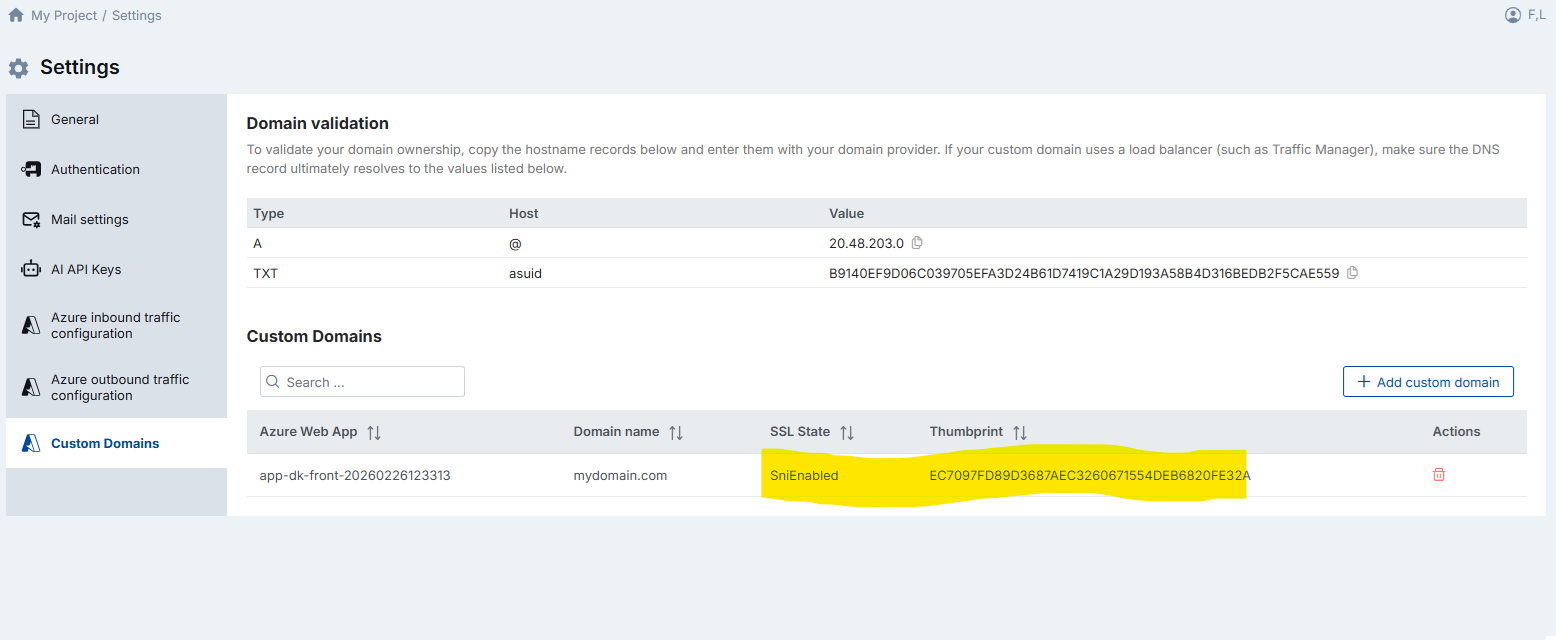This screenshot has height=640, width=1556.
Task: Copy the A record IP value
Action: [x=917, y=242]
